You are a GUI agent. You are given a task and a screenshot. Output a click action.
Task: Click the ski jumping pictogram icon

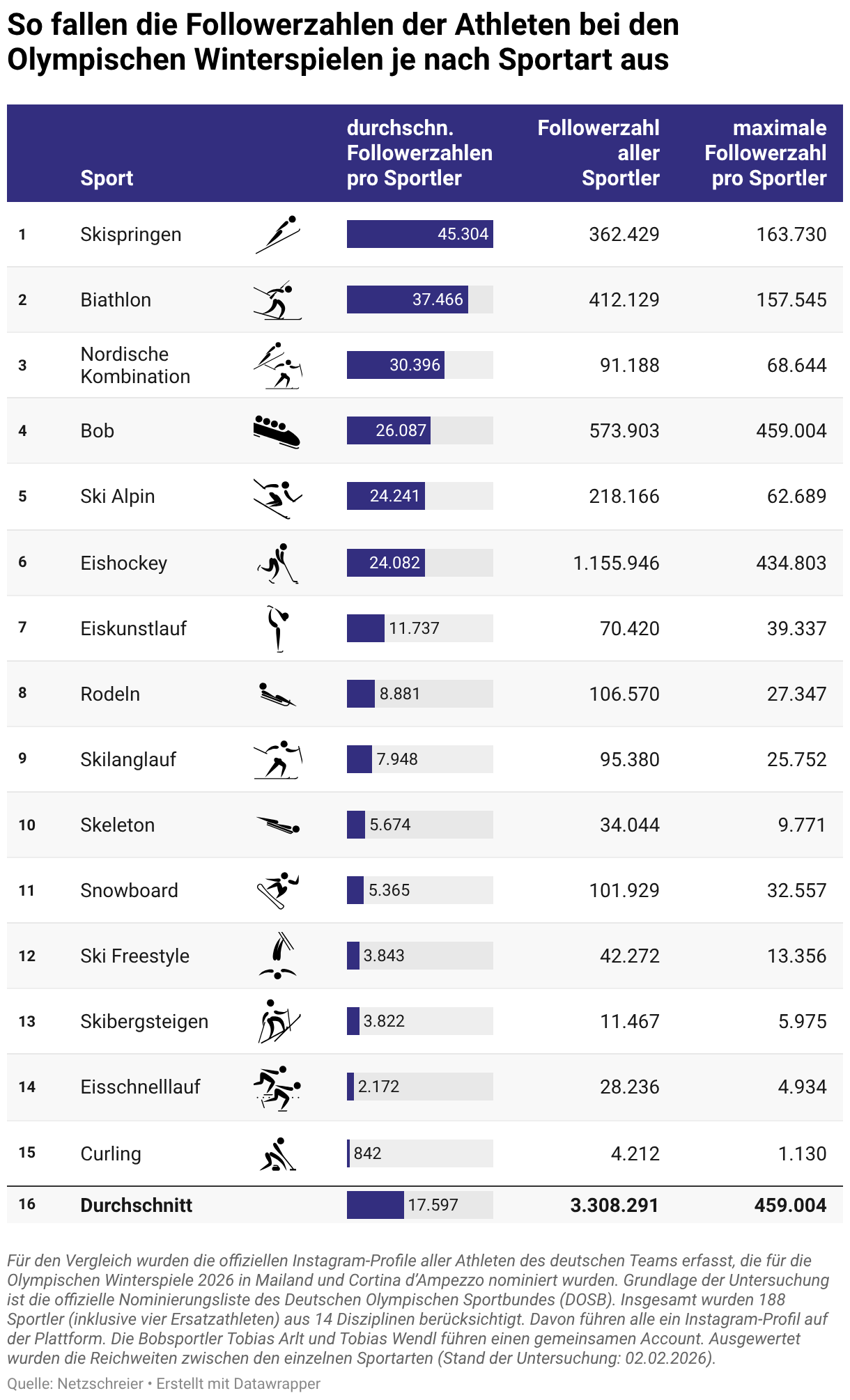click(277, 234)
